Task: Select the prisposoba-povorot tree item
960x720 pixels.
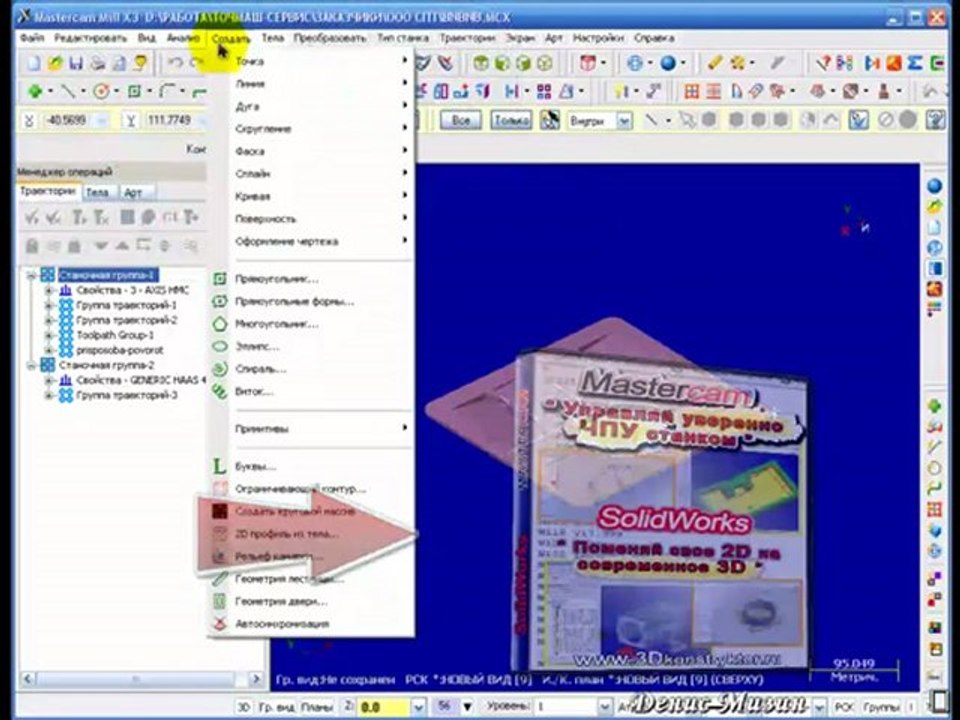Action: [x=120, y=351]
